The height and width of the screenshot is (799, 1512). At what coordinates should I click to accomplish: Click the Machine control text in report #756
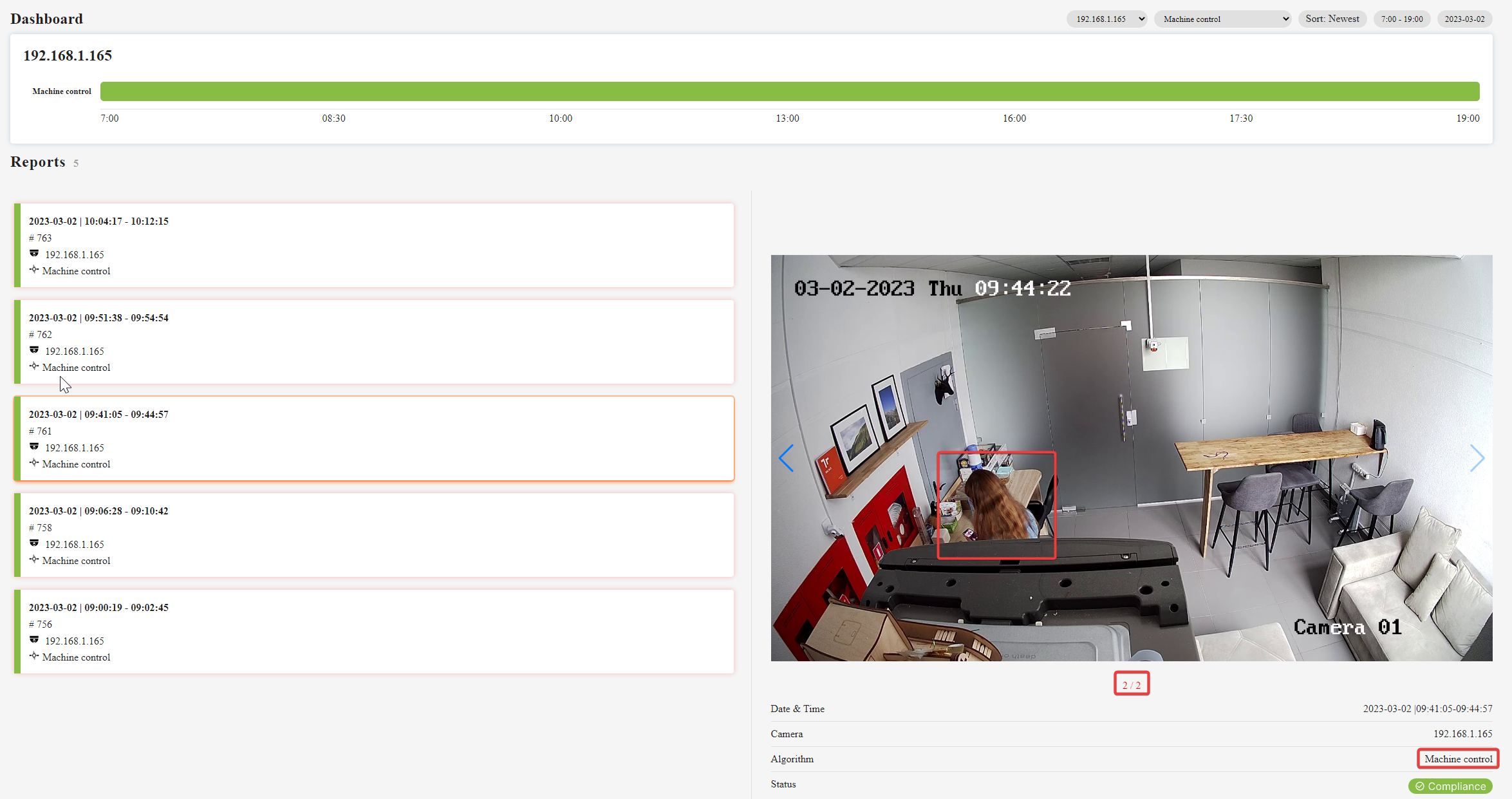[76, 657]
